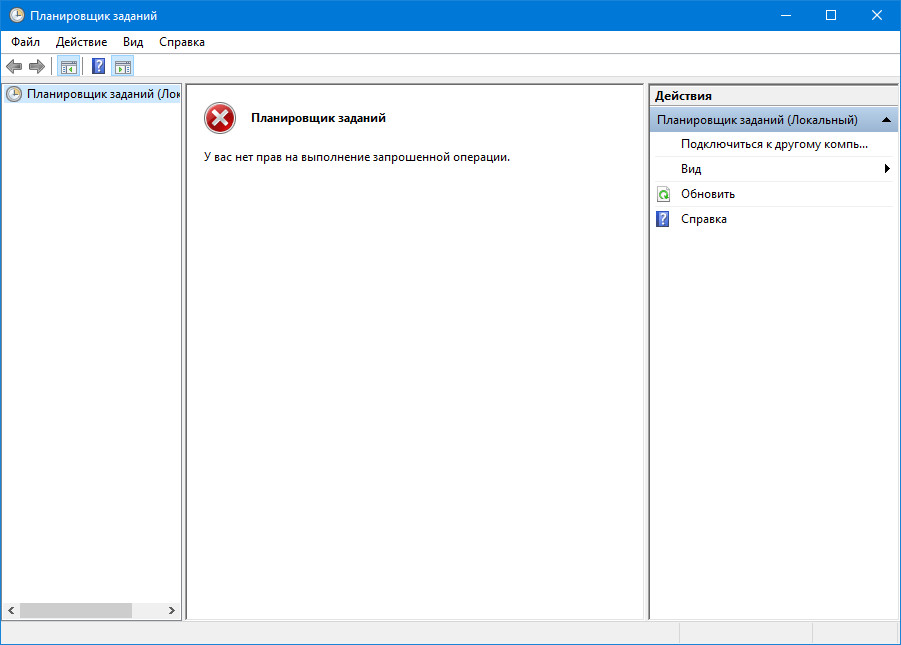Screen dimensions: 901x645
Task: Open the Справка menu in the menu bar
Action: coord(182,42)
